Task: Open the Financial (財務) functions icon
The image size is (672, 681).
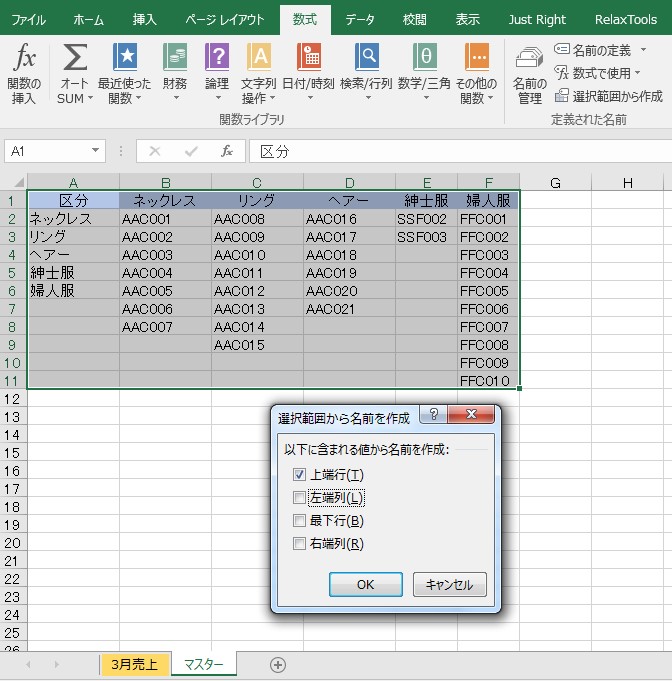Action: pyautogui.click(x=175, y=57)
